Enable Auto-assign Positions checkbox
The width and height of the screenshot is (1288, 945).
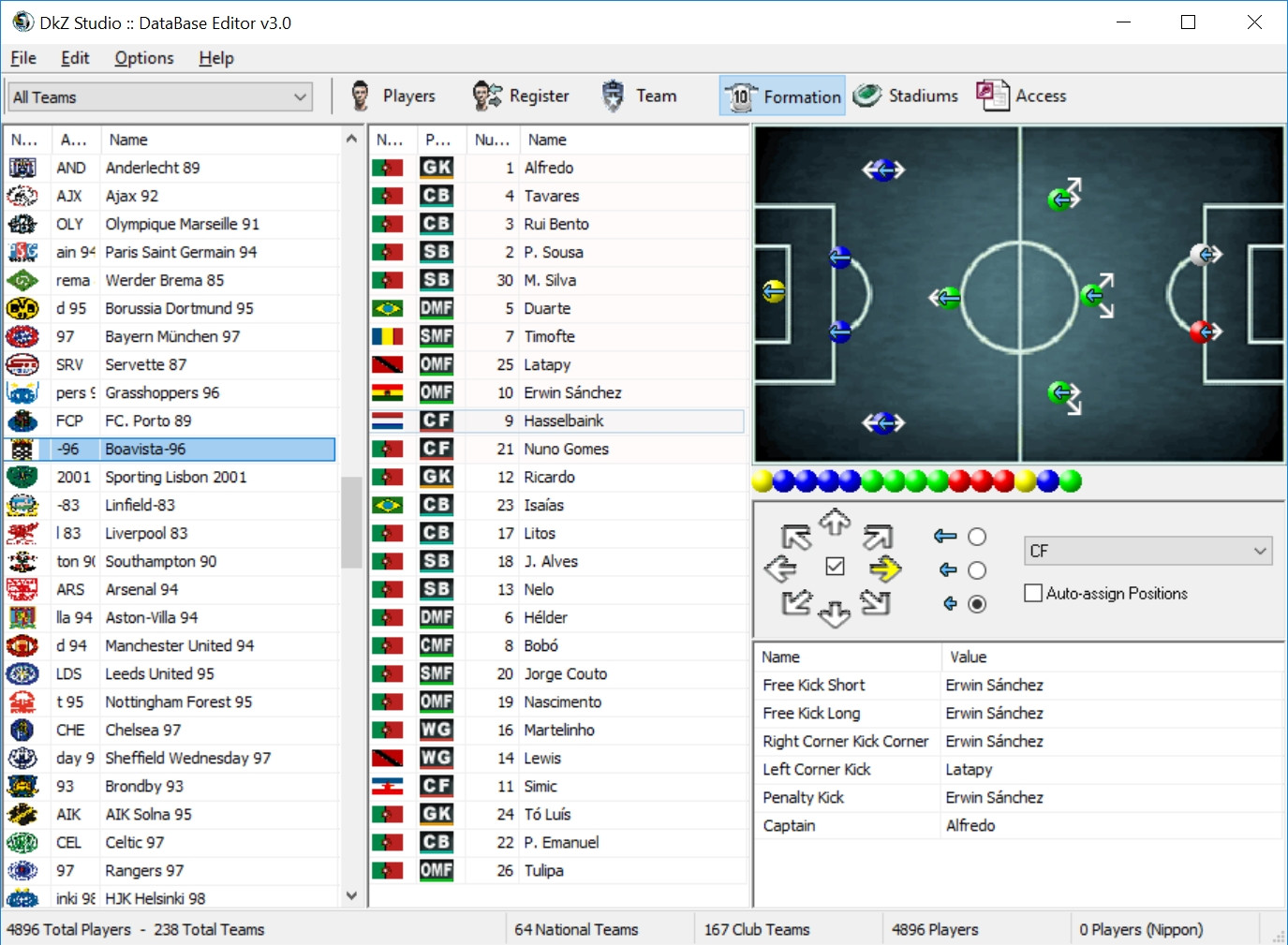[1033, 593]
